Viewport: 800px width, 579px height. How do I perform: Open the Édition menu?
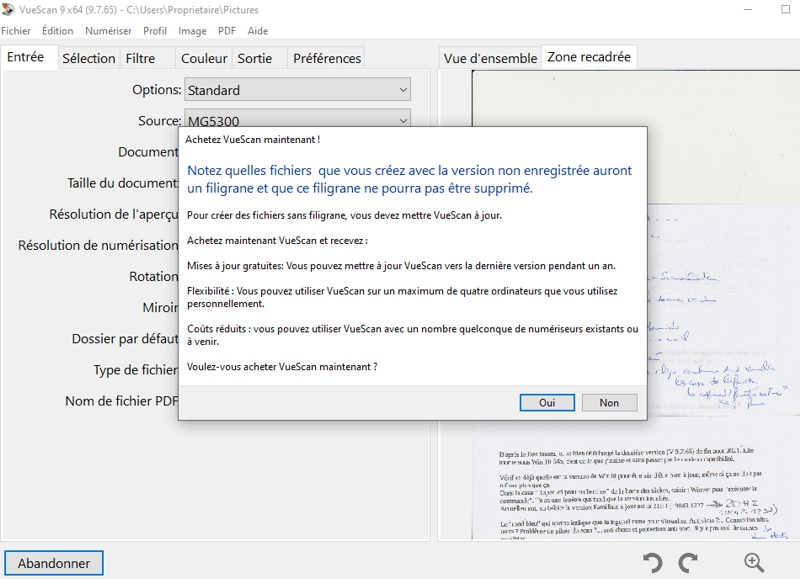point(58,31)
